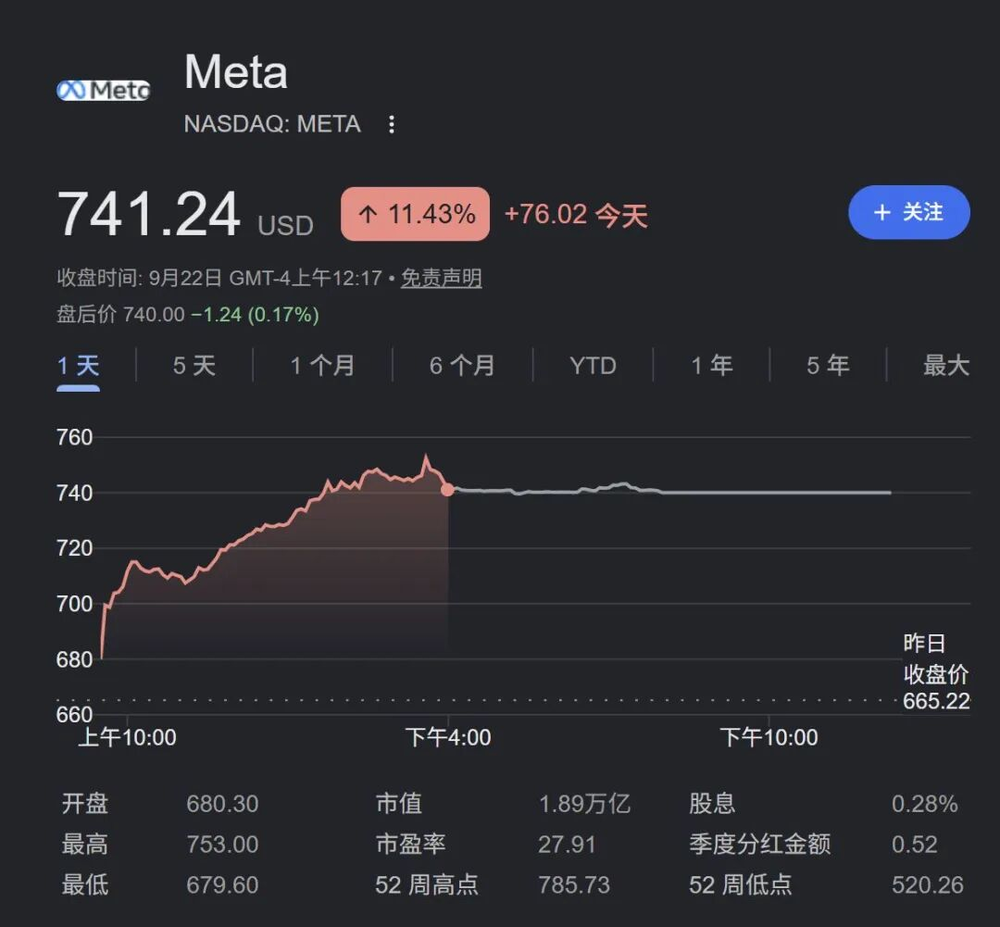Click the plus icon in the follow button
This screenshot has width=1000, height=927.
882,212
